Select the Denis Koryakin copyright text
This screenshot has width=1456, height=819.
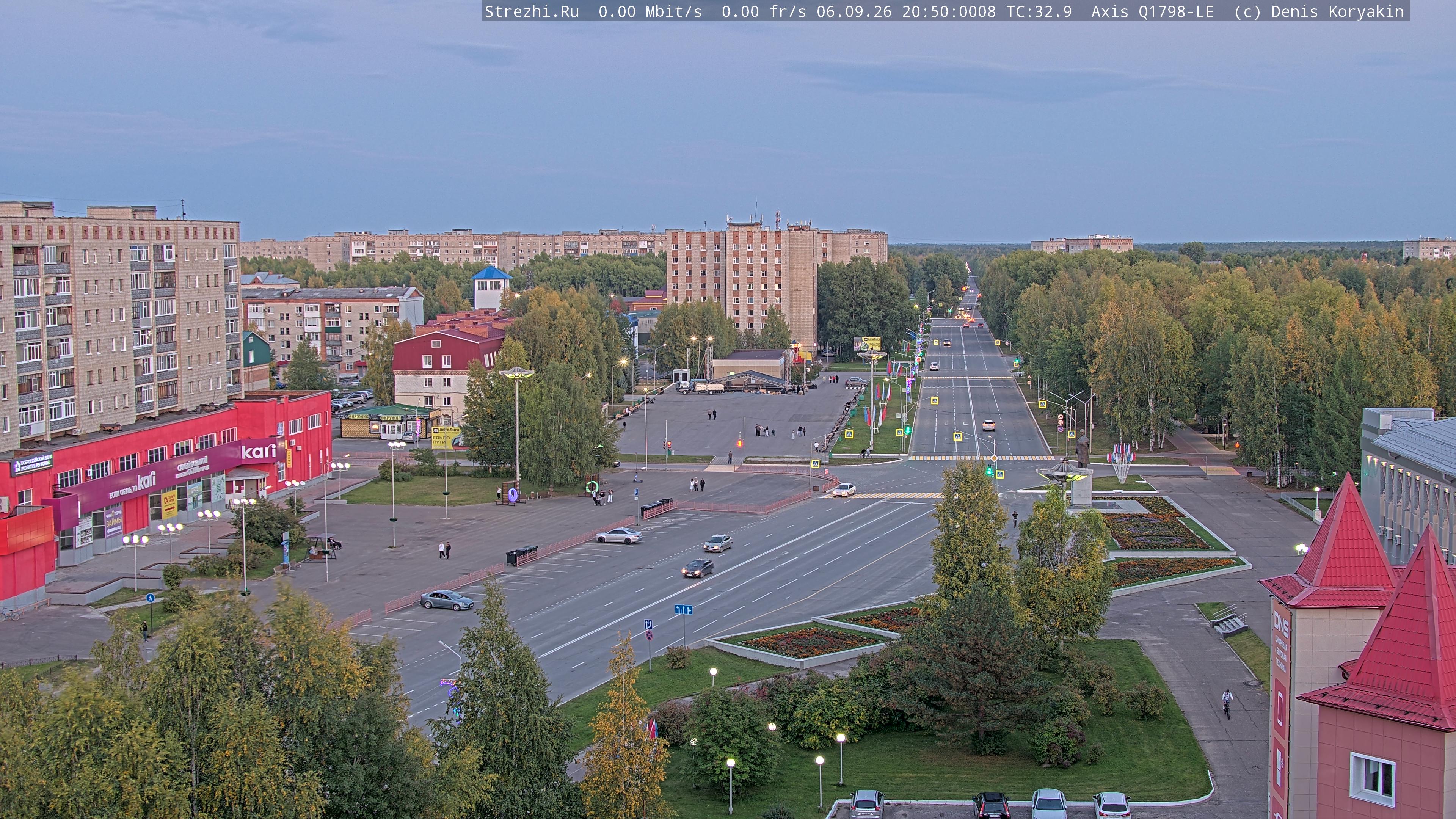(x=1337, y=11)
